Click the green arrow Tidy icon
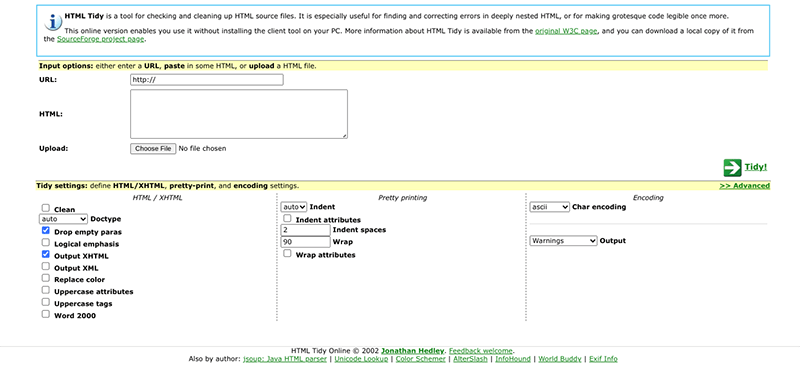Screen dimensions: 800x368 point(732,168)
